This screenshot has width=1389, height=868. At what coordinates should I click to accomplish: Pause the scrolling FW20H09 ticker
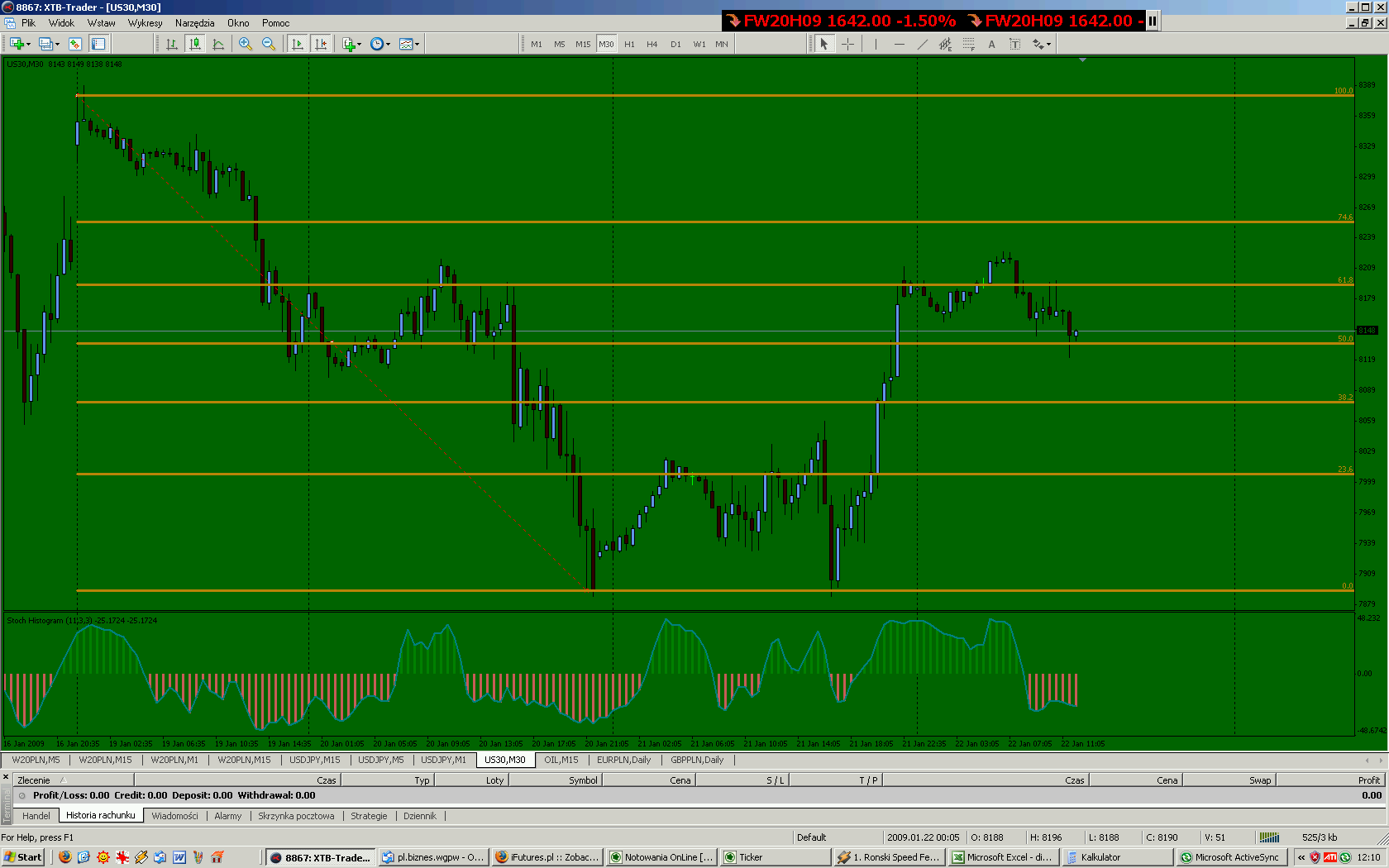coord(1152,21)
